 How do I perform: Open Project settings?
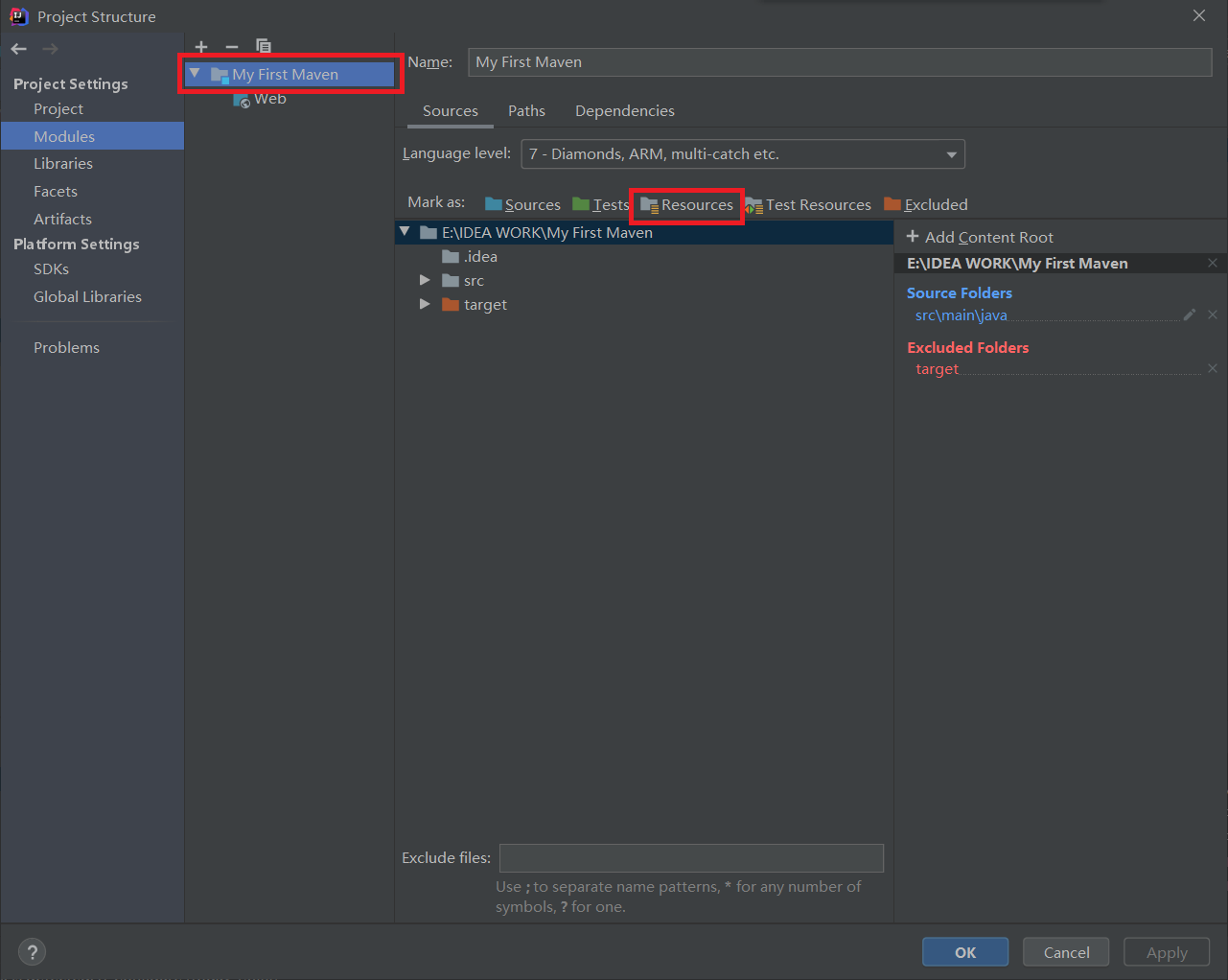[x=58, y=109]
